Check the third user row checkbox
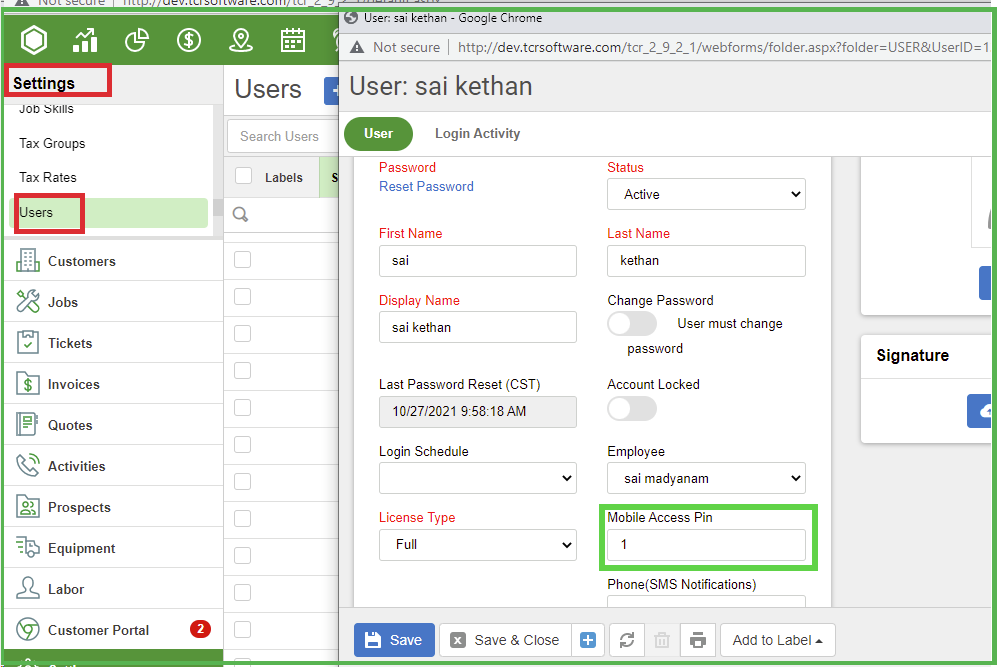 pyautogui.click(x=242, y=334)
